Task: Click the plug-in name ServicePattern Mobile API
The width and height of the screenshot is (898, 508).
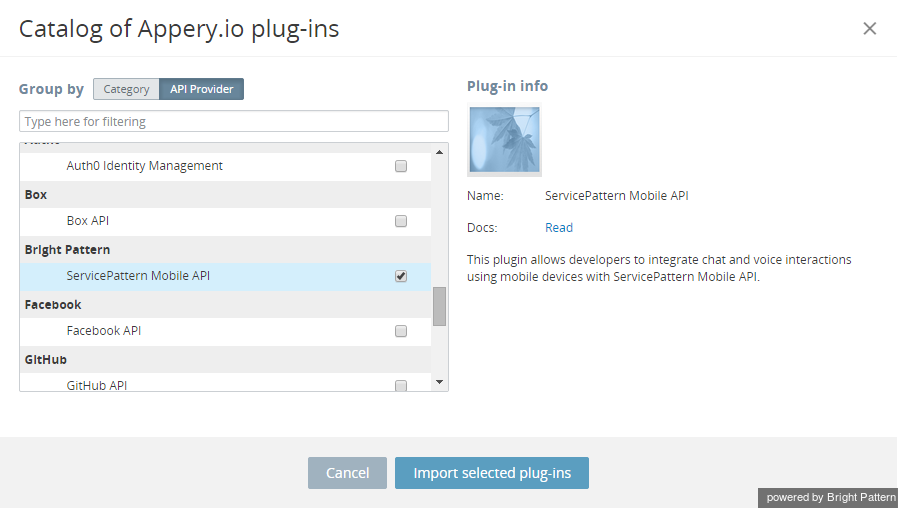Action: 617,196
